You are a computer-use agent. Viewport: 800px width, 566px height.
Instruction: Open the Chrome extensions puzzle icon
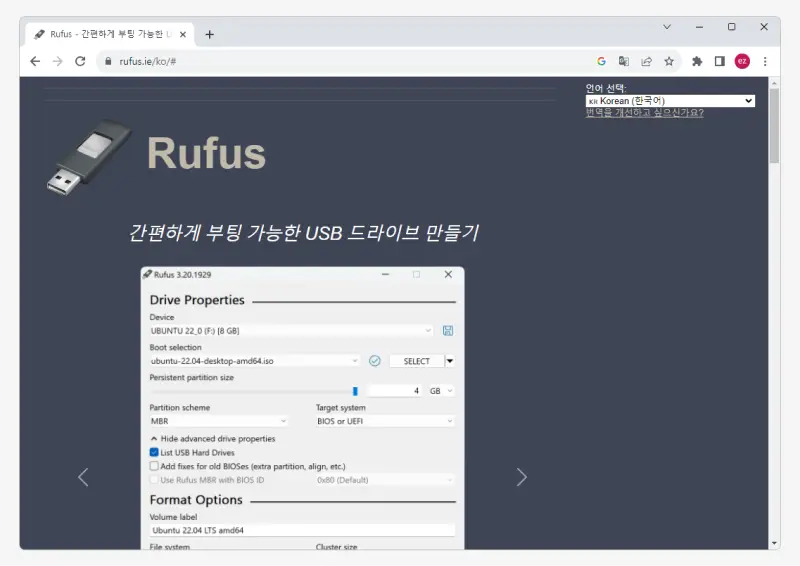[x=697, y=61]
